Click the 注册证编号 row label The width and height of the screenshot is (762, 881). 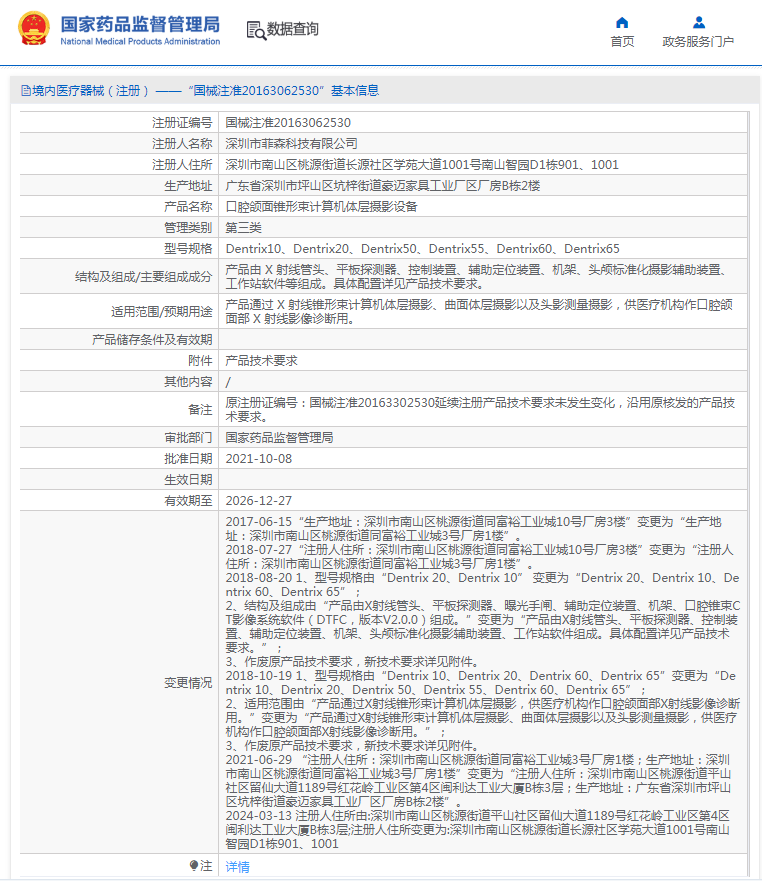[182, 122]
